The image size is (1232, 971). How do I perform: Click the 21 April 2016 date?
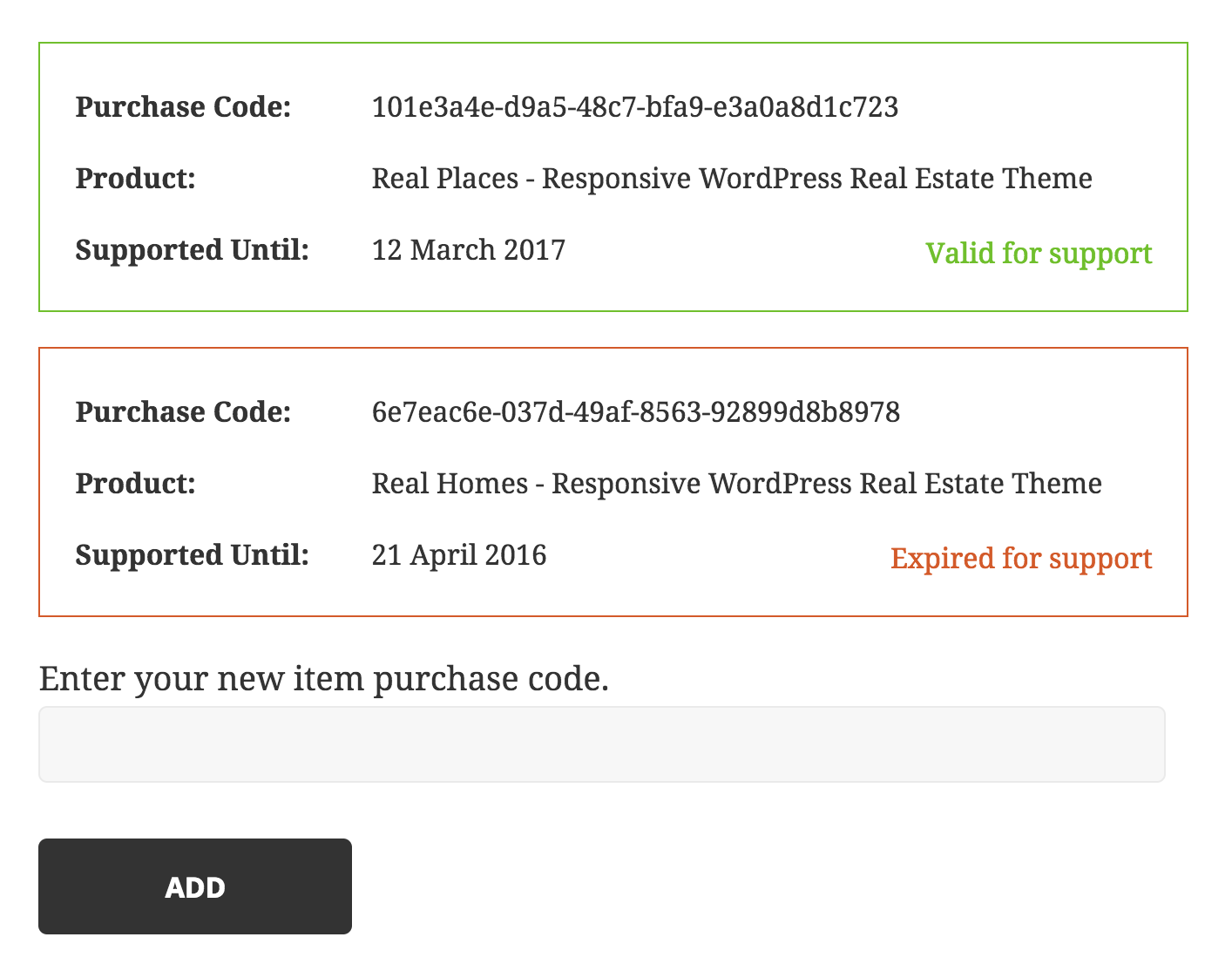(x=459, y=555)
